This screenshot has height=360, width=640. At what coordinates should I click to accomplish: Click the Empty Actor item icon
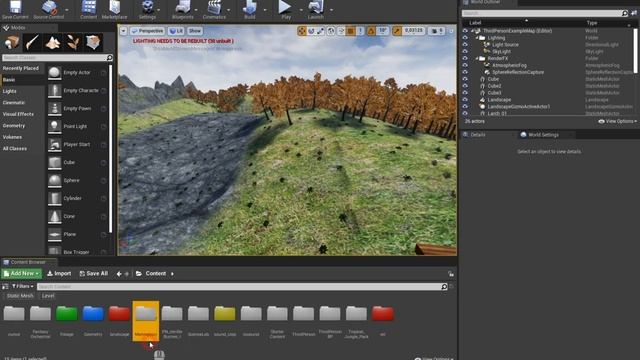54,73
